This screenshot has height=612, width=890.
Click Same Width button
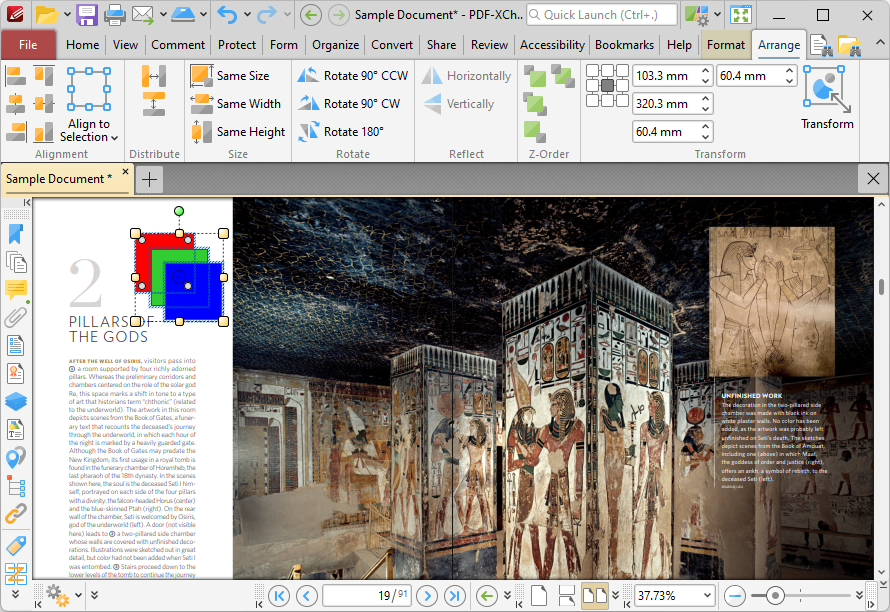tap(236, 104)
